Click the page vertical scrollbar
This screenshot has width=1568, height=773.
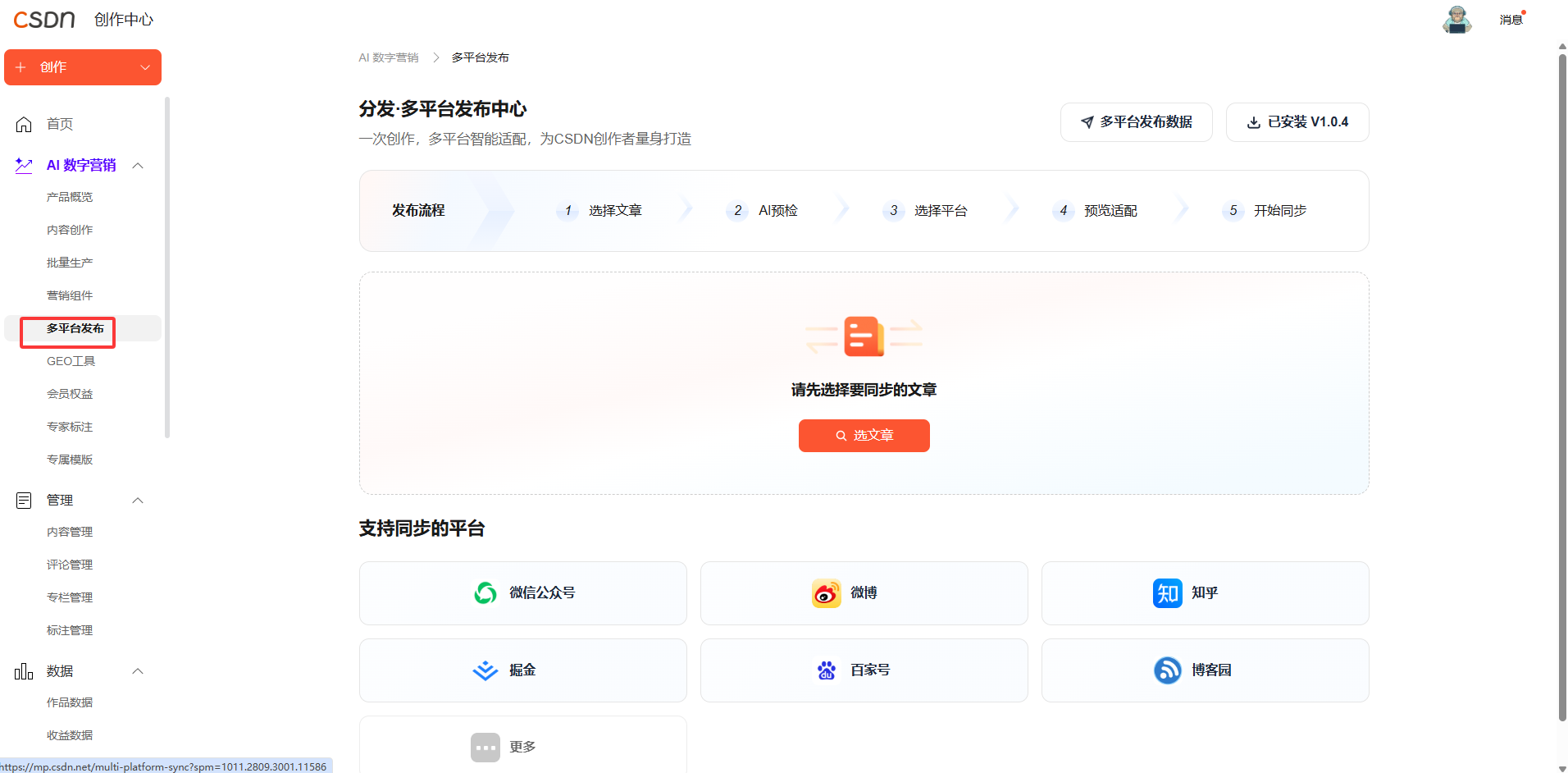pyautogui.click(x=1562, y=387)
